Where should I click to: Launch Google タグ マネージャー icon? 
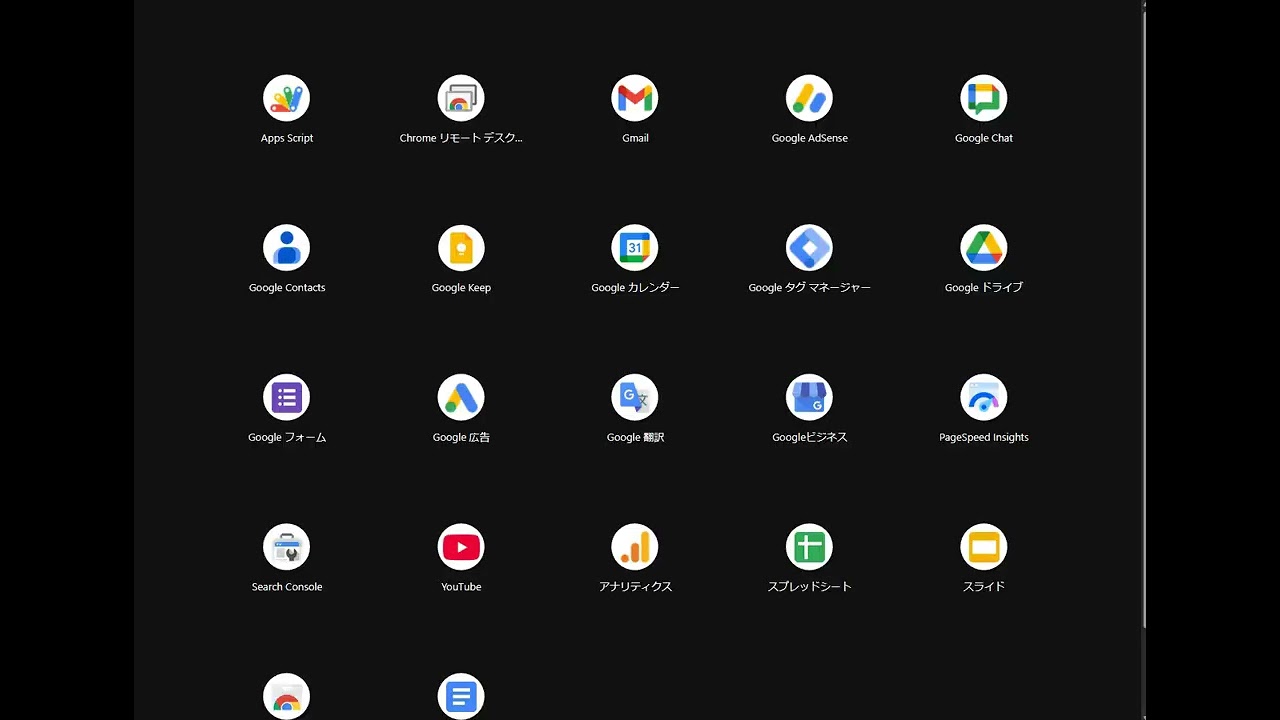[x=809, y=248]
